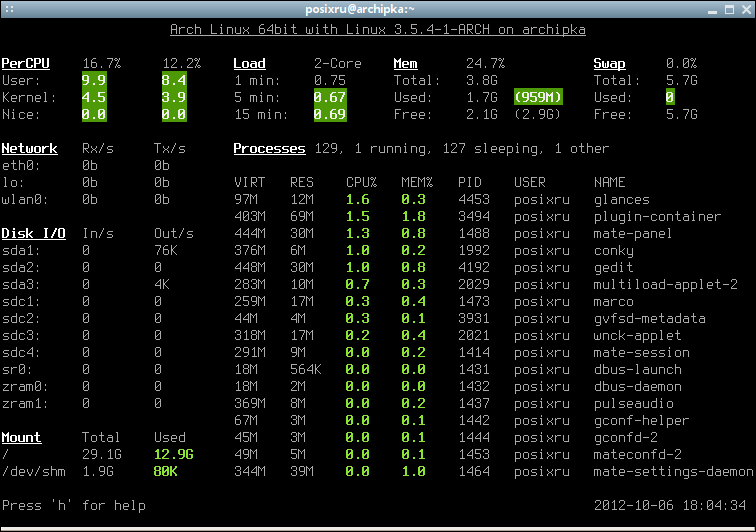Click the Mem section heading
The image size is (756, 532).
[405, 64]
